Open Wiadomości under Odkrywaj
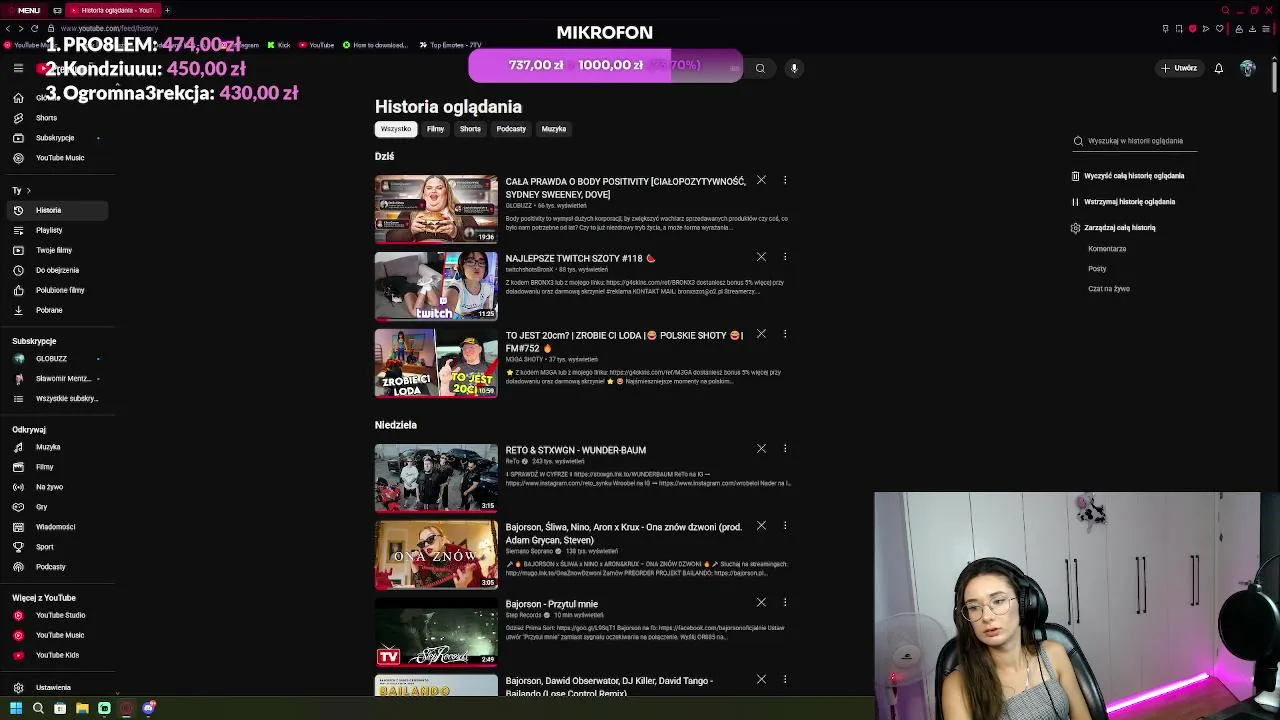Viewport: 1280px width, 720px height. tap(55, 527)
